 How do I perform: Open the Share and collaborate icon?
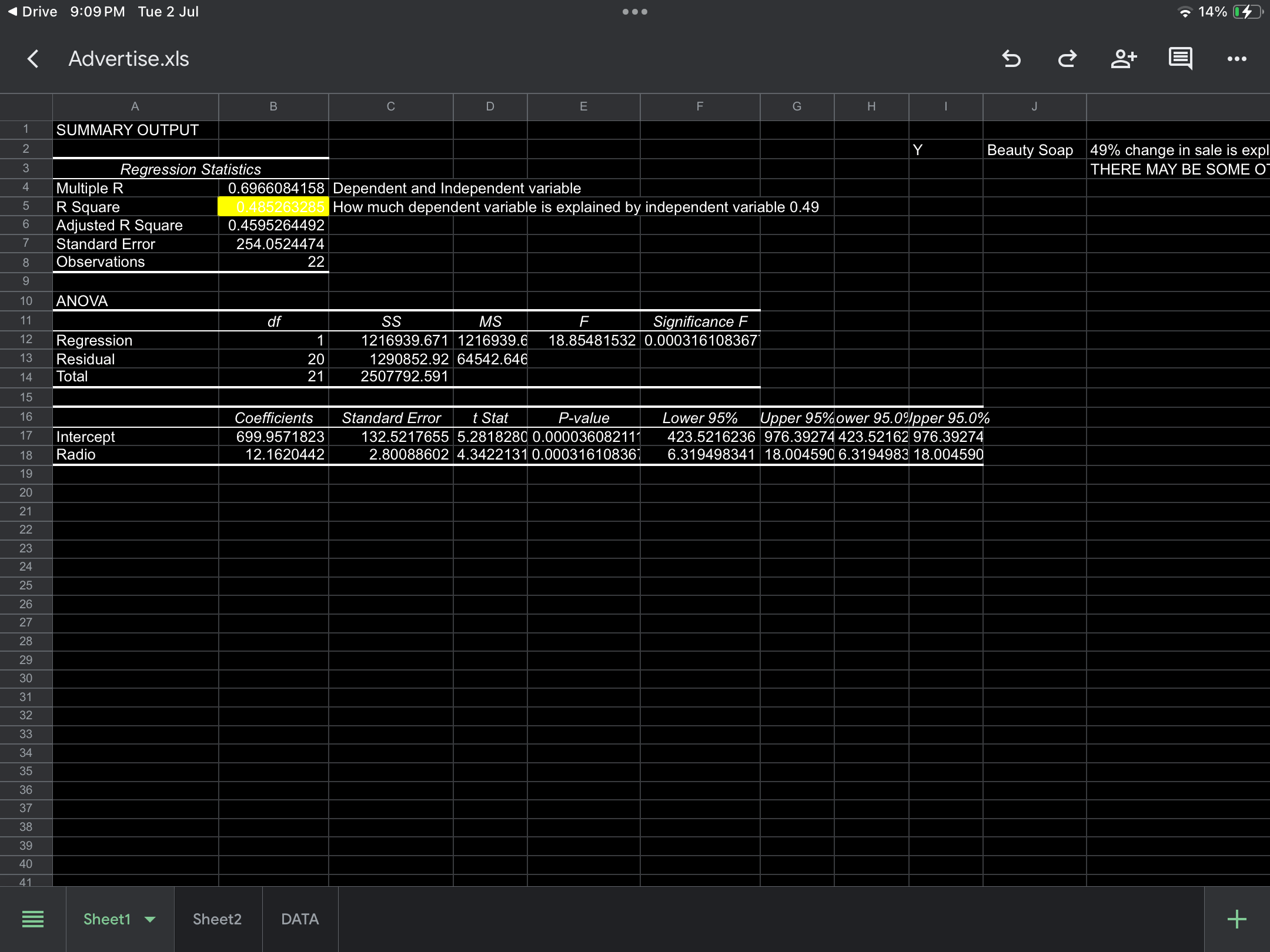[1124, 58]
